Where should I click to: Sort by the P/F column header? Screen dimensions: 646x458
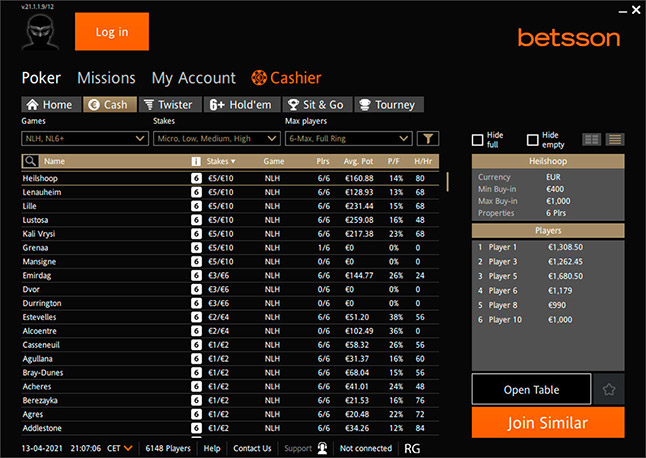tap(393, 161)
